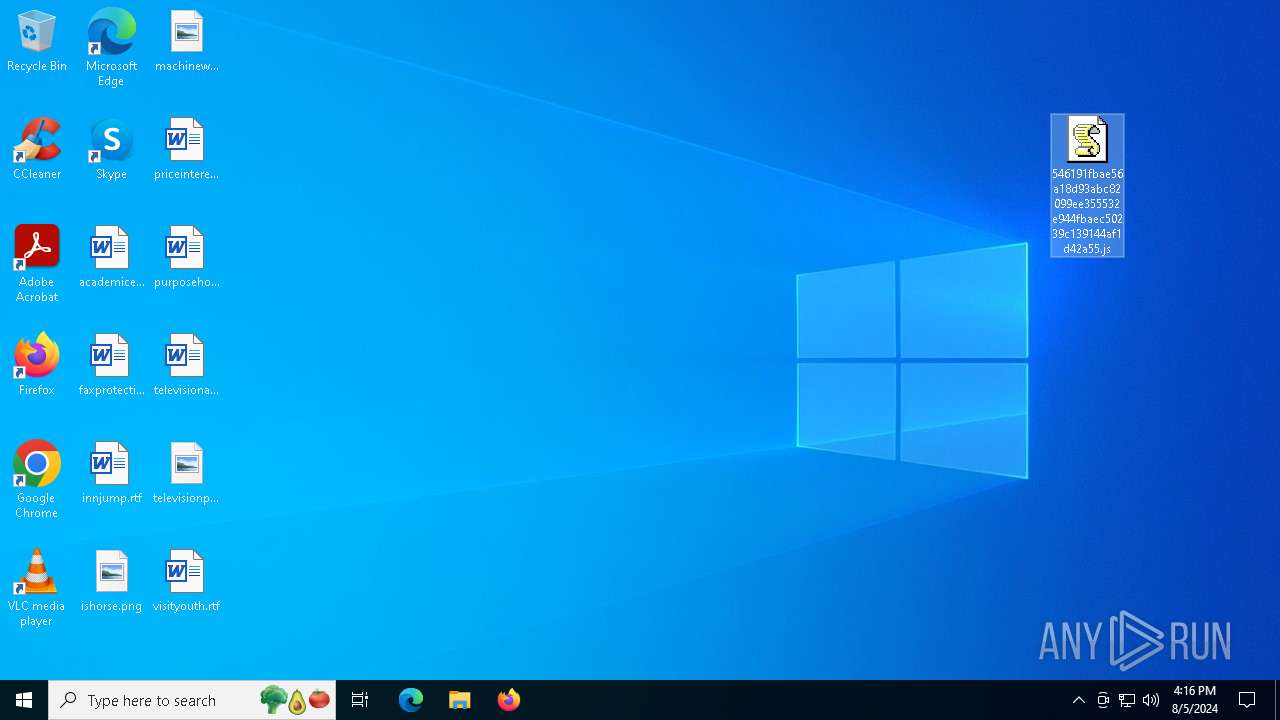The image size is (1280, 720).
Task: Select the machinew... image file icon
Action: (x=186, y=42)
